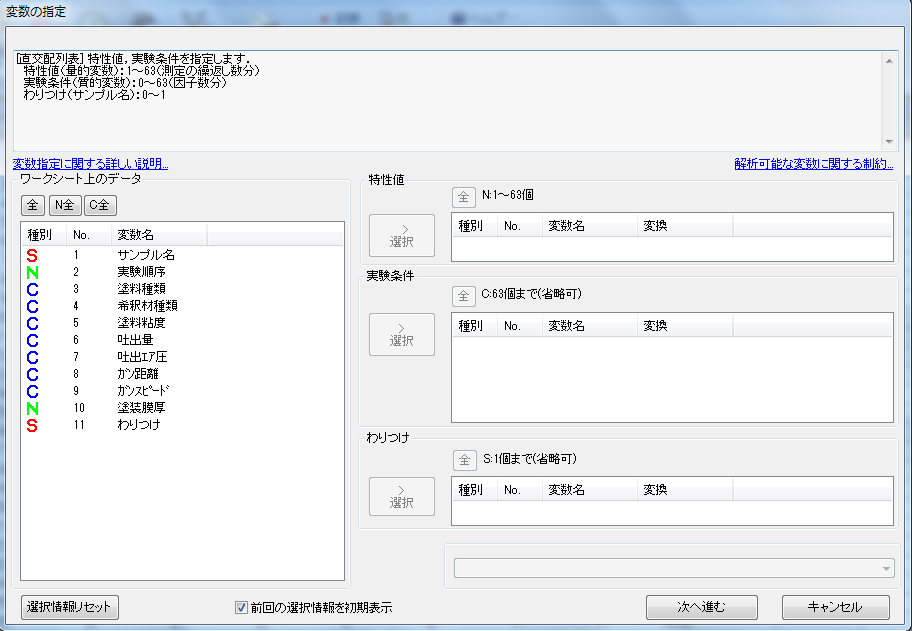Click 次へ進む button
The image size is (912, 631).
point(701,607)
